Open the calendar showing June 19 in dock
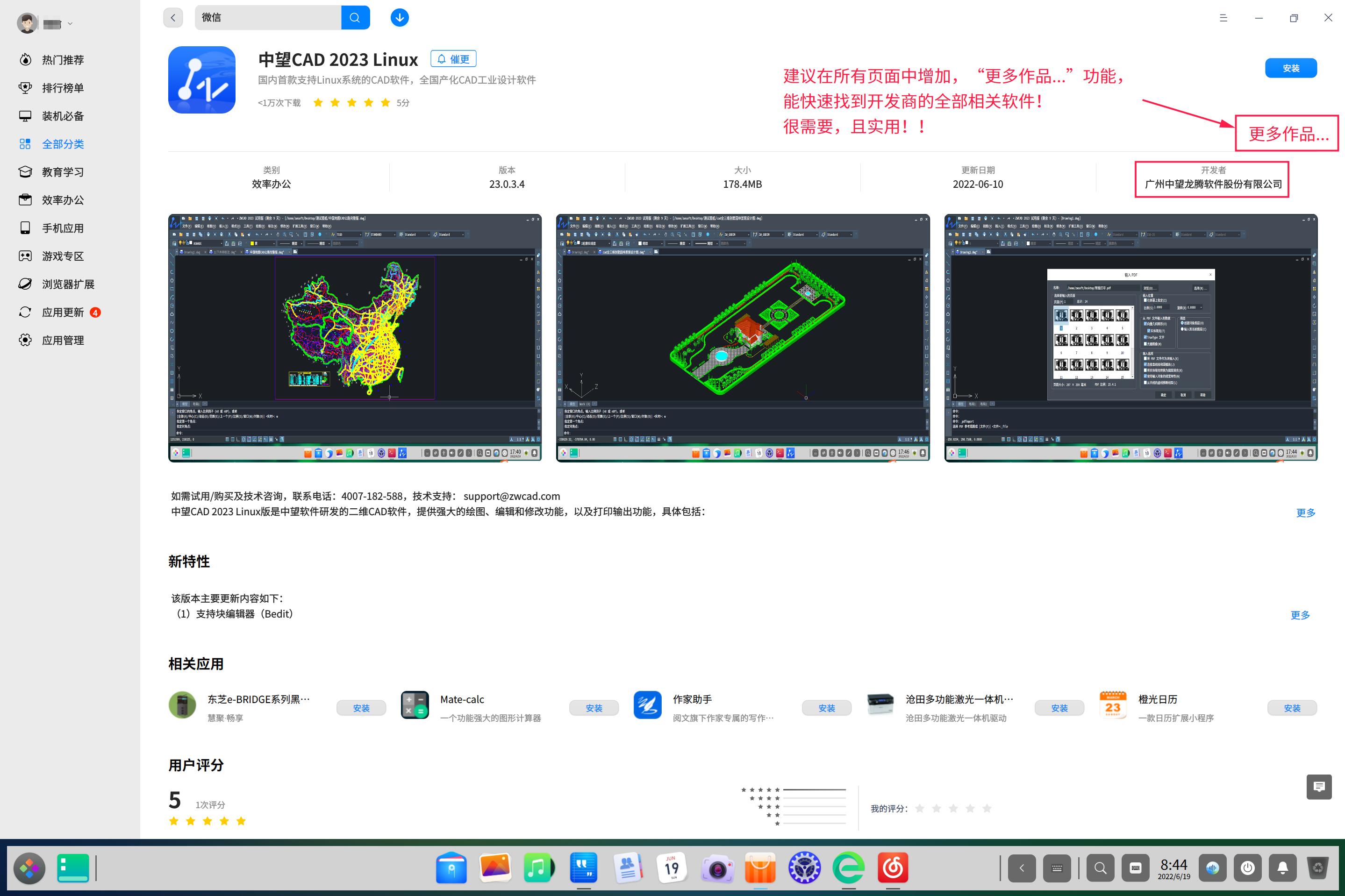Viewport: 1345px width, 896px height. 672,868
